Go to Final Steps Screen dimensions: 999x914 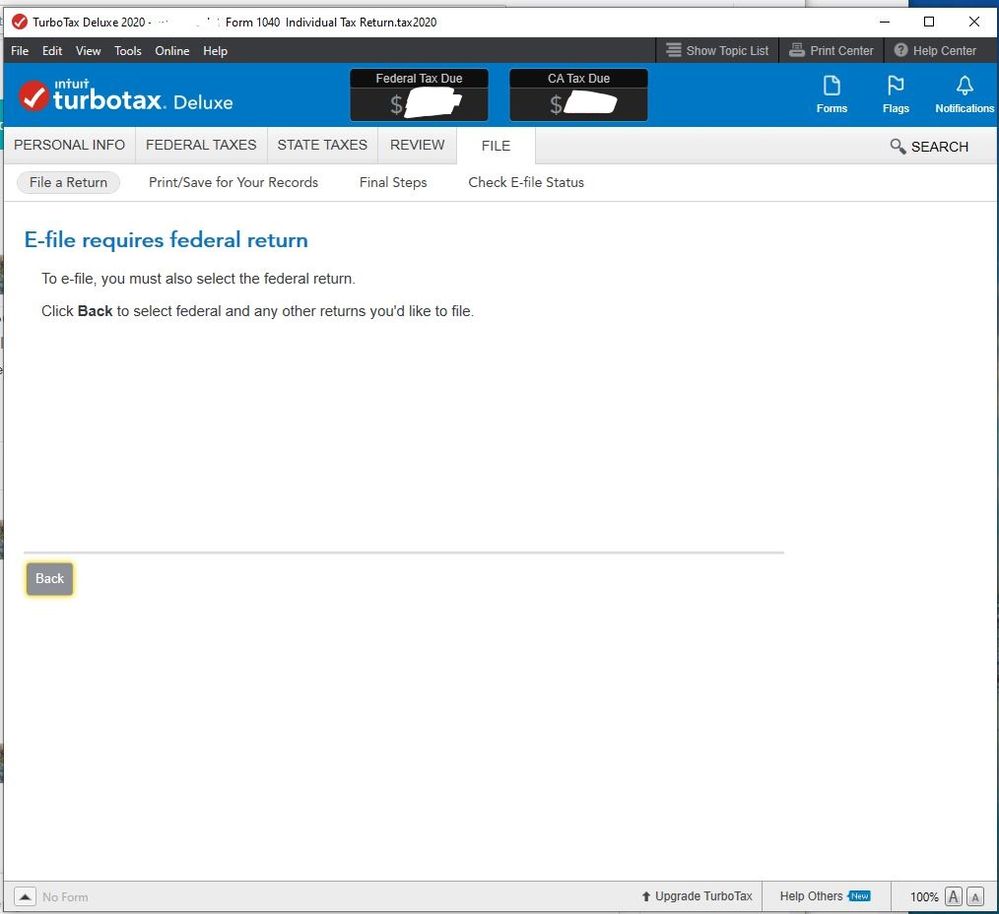[393, 182]
